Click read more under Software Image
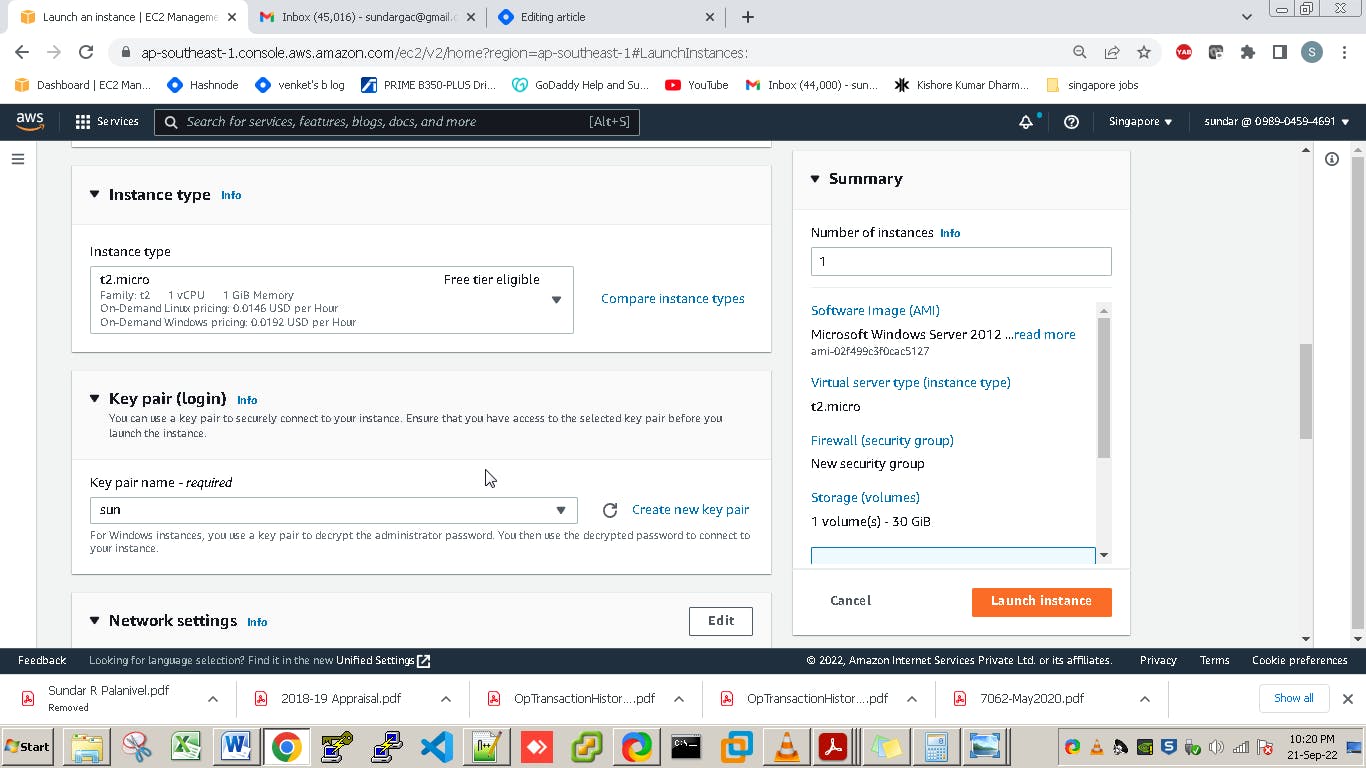 (x=1045, y=335)
